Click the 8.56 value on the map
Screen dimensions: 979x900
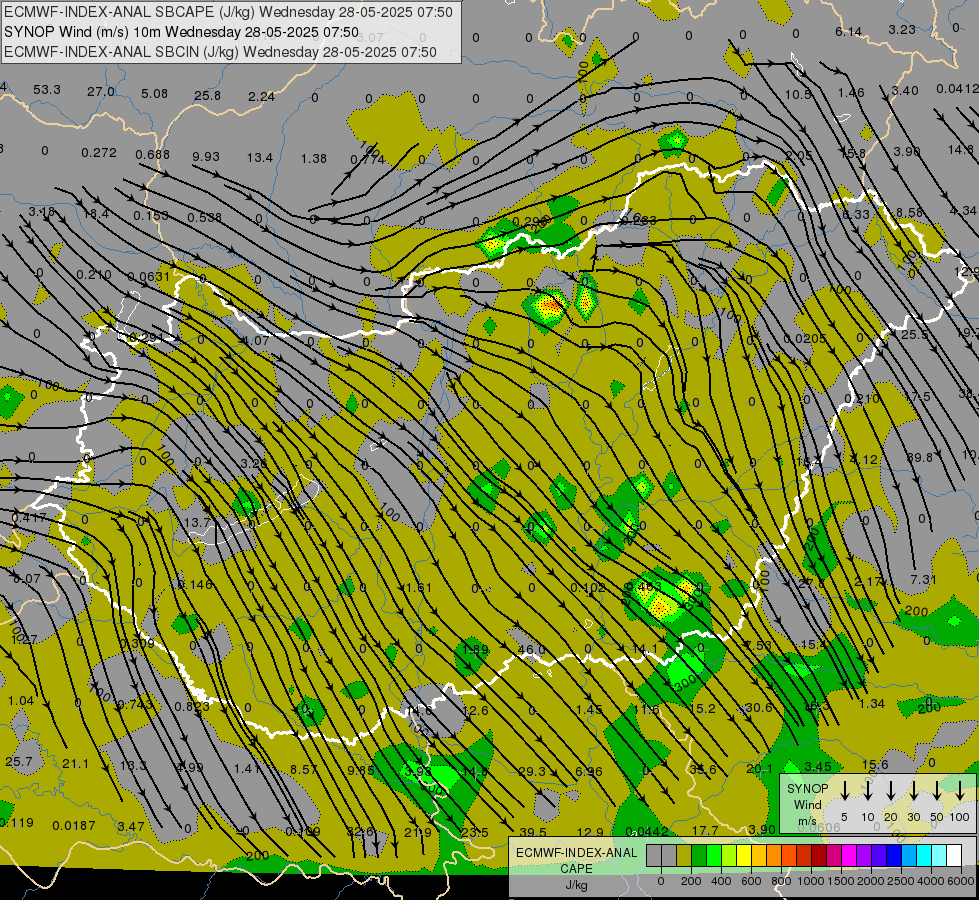click(x=909, y=212)
